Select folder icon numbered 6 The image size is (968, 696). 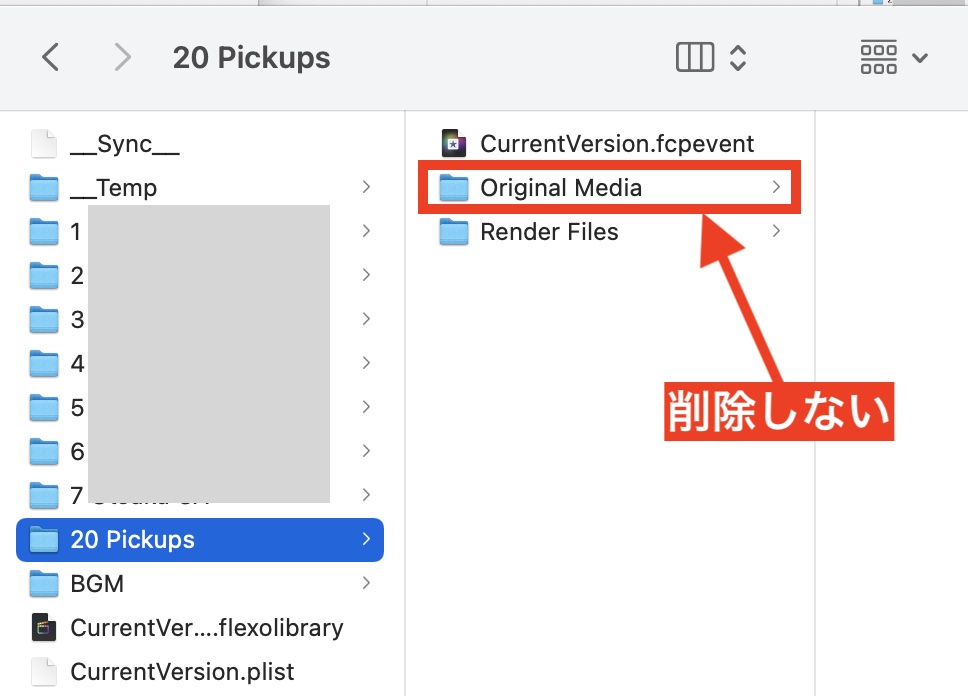click(44, 451)
